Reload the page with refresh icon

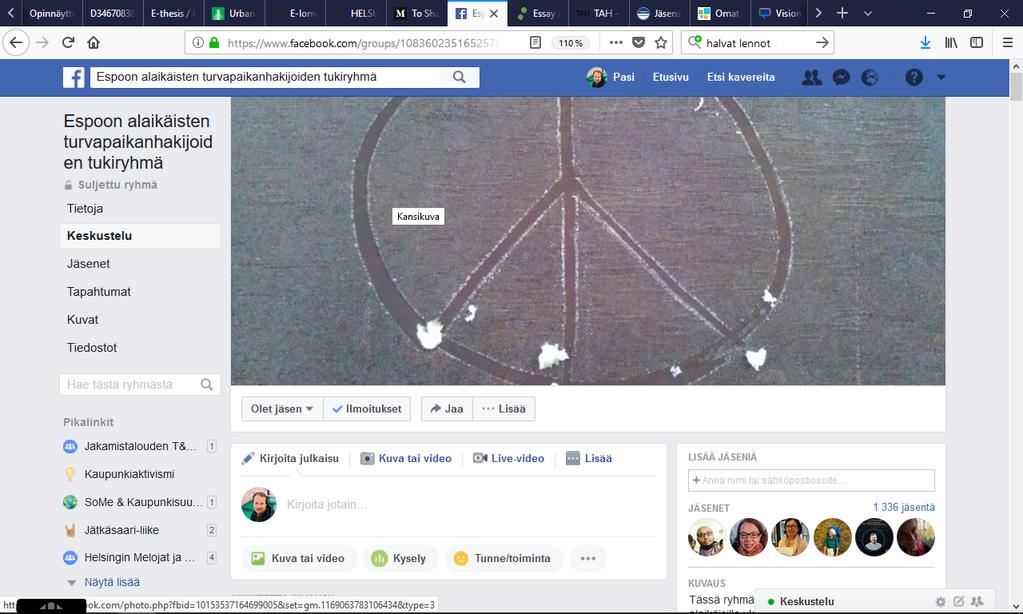(68, 42)
